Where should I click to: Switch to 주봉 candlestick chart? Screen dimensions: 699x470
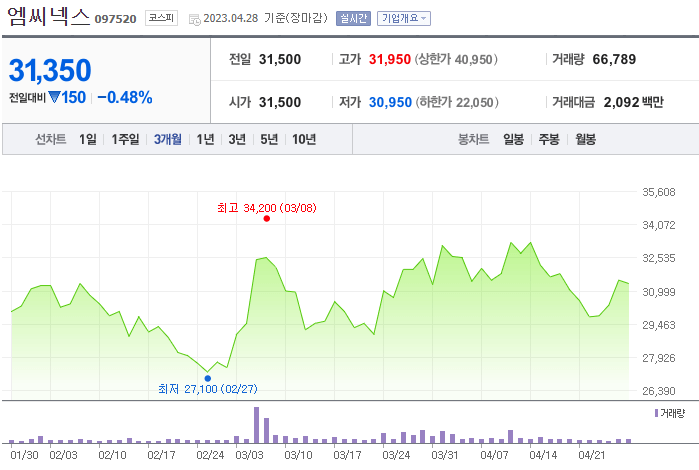pyautogui.click(x=549, y=139)
